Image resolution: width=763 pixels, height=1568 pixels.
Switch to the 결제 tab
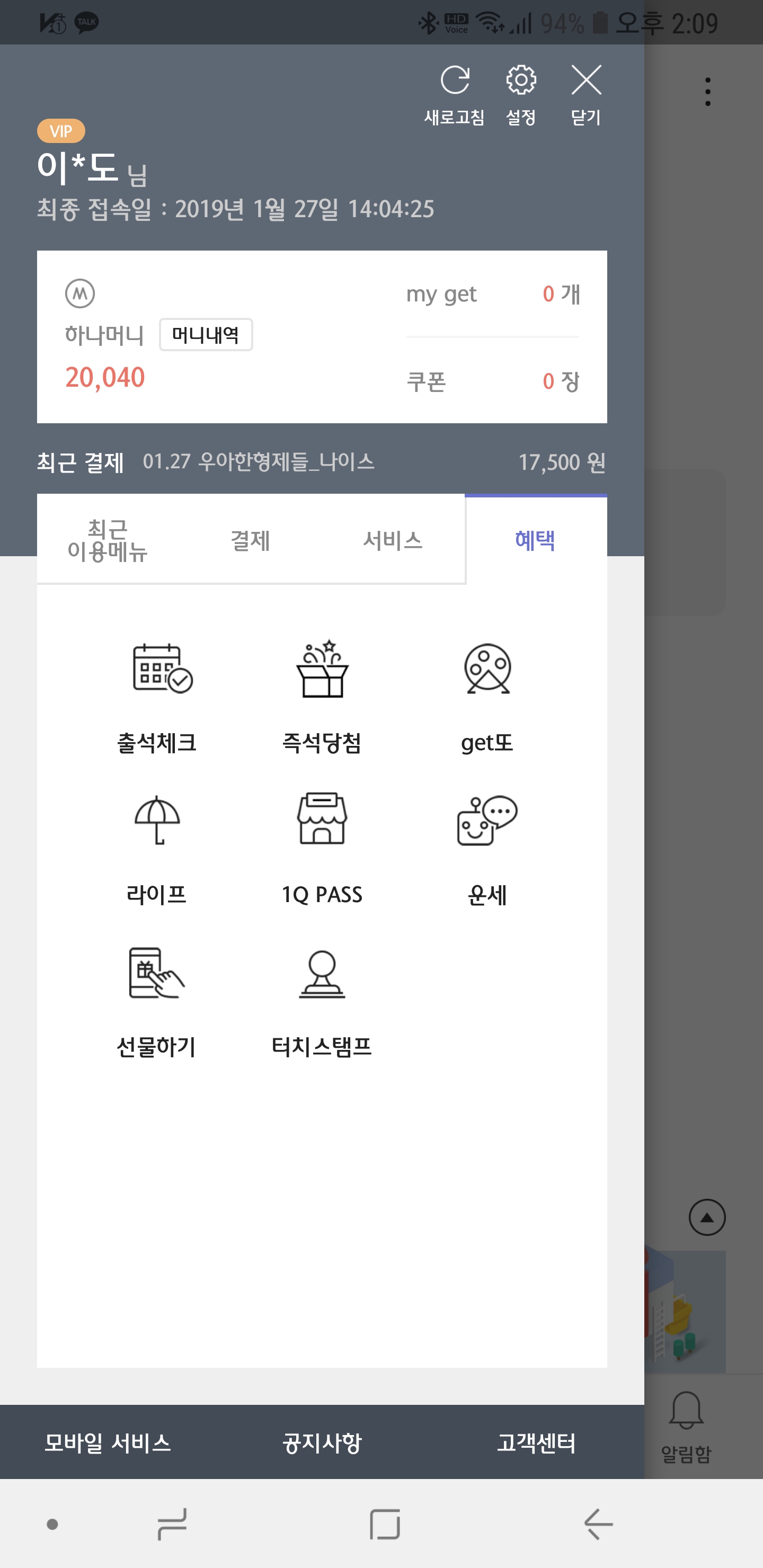pyautogui.click(x=250, y=540)
